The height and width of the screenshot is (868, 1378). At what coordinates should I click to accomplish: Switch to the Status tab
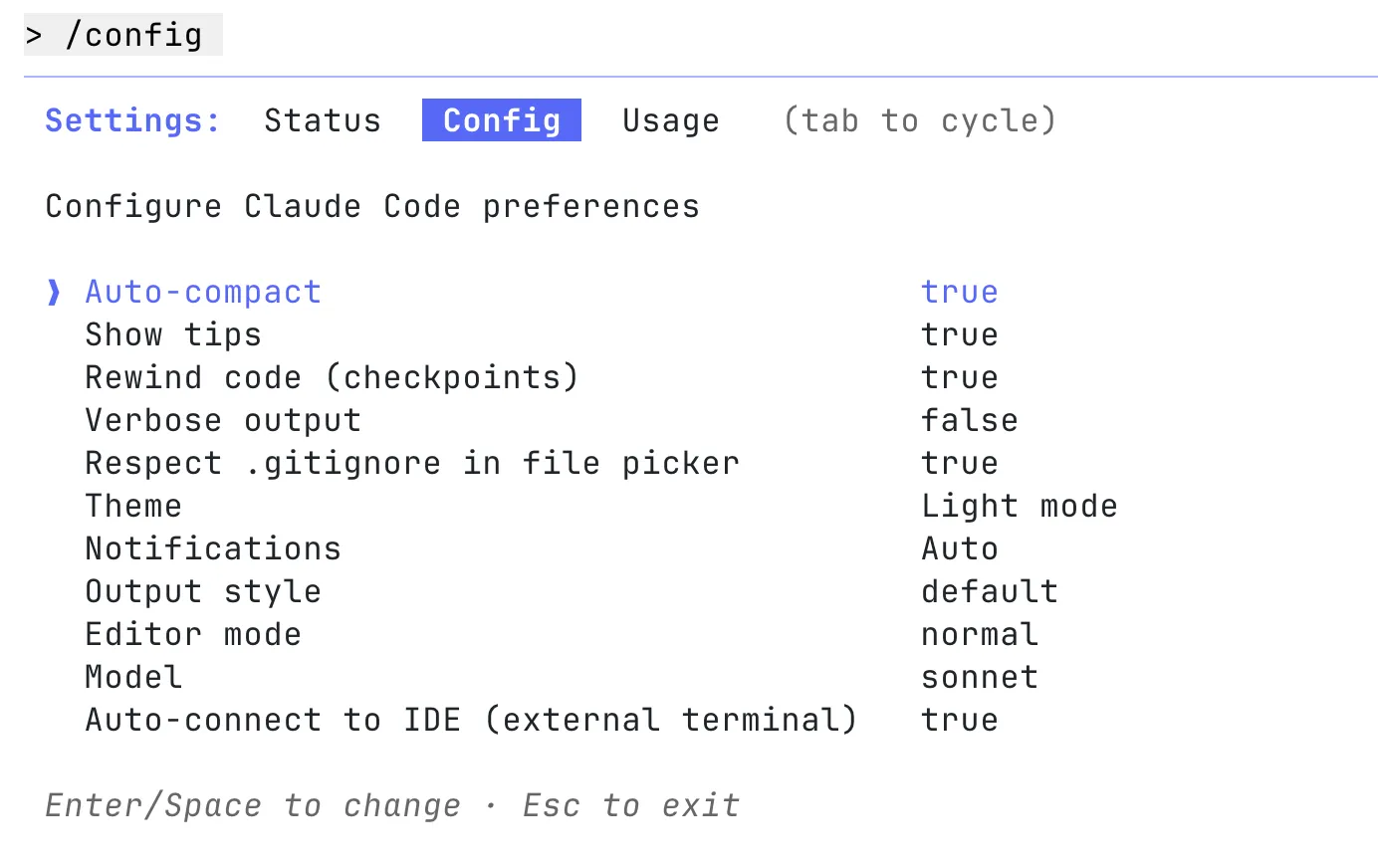click(x=322, y=120)
